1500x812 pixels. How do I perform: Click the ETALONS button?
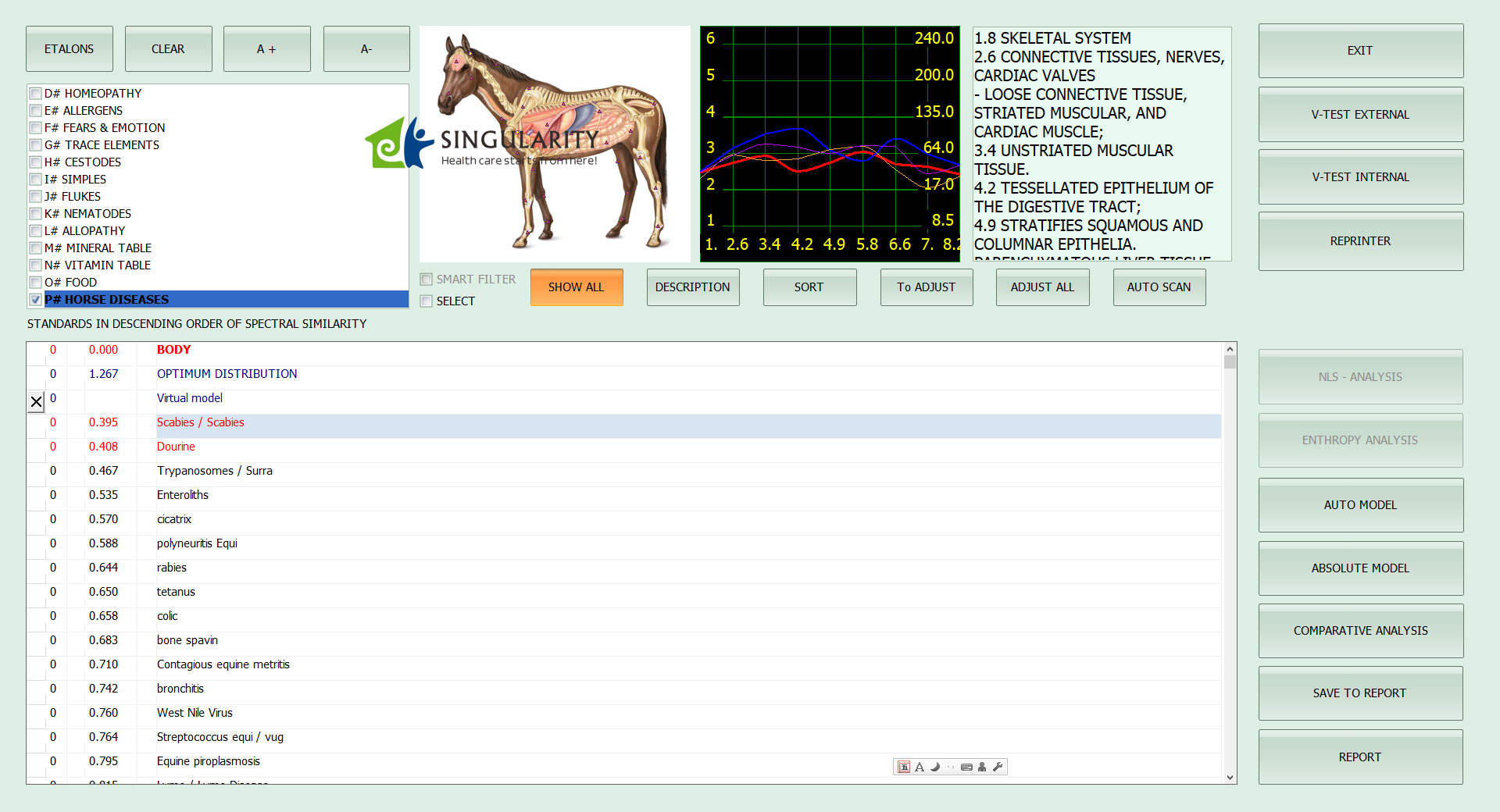click(69, 49)
